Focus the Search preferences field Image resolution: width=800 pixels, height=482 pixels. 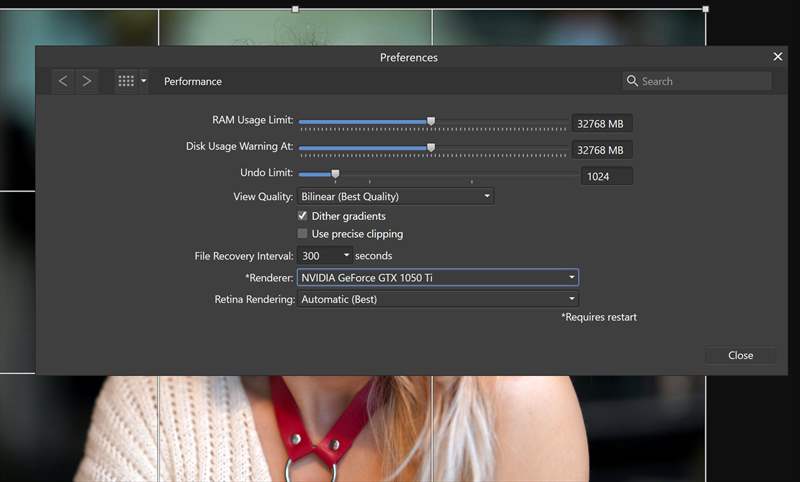(697, 81)
